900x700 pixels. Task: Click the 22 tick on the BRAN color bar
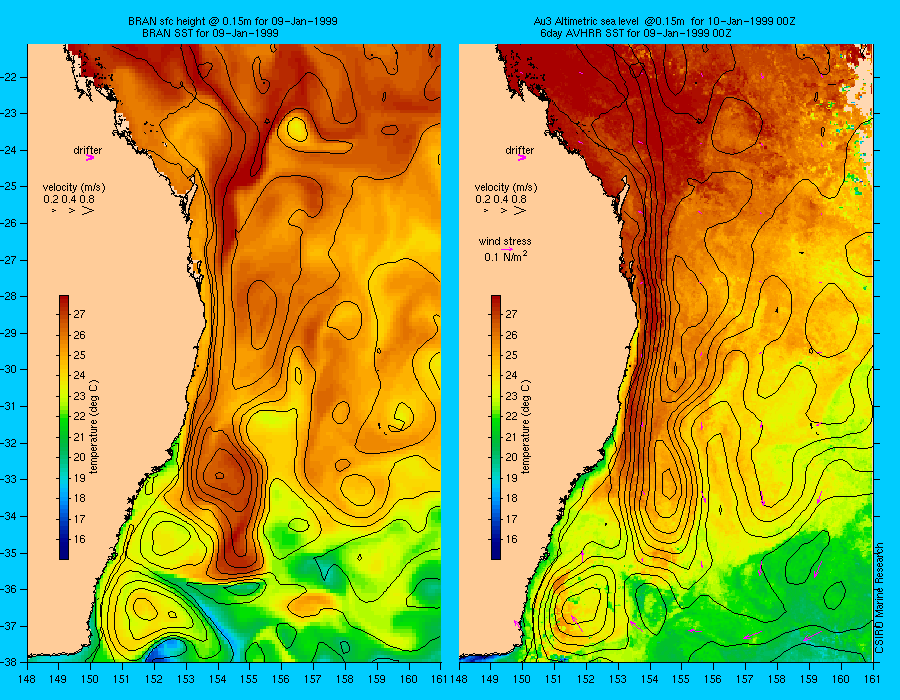click(x=79, y=416)
